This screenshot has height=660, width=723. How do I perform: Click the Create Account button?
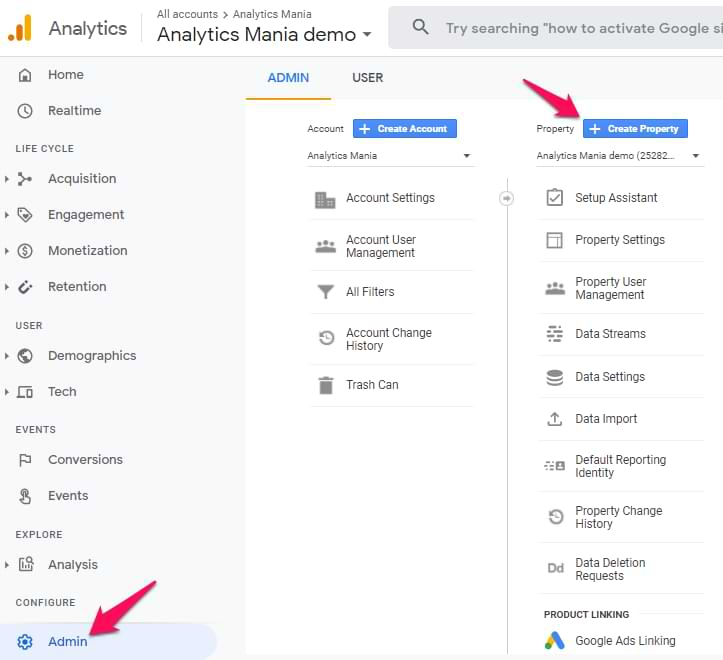(405, 129)
